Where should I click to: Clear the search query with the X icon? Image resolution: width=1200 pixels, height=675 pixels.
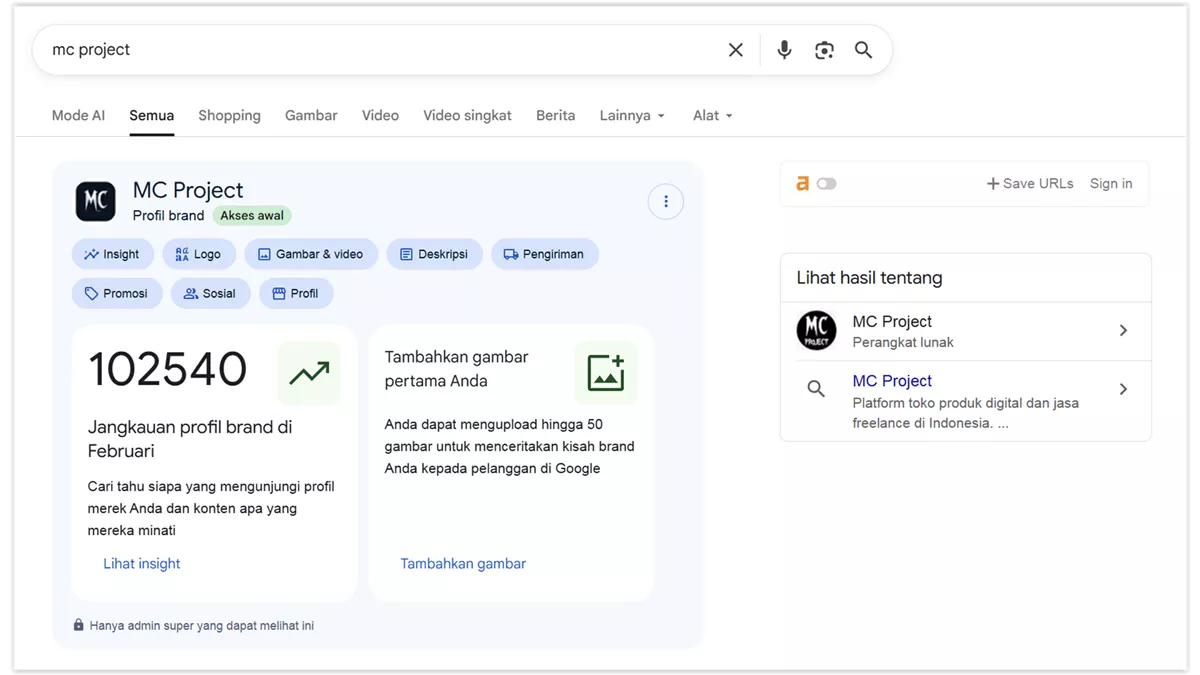tap(735, 49)
